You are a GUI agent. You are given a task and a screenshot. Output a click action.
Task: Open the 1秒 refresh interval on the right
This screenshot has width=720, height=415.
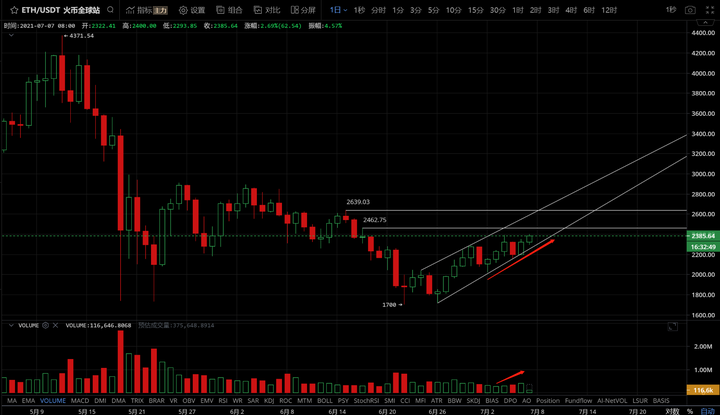pos(671,10)
